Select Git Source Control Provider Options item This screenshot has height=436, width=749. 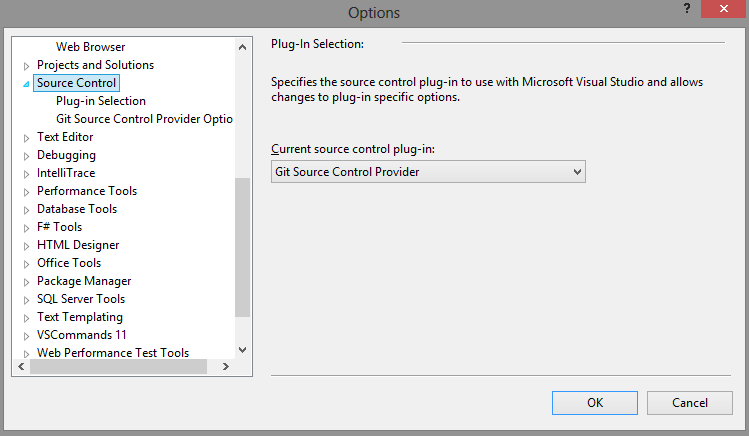click(x=144, y=119)
